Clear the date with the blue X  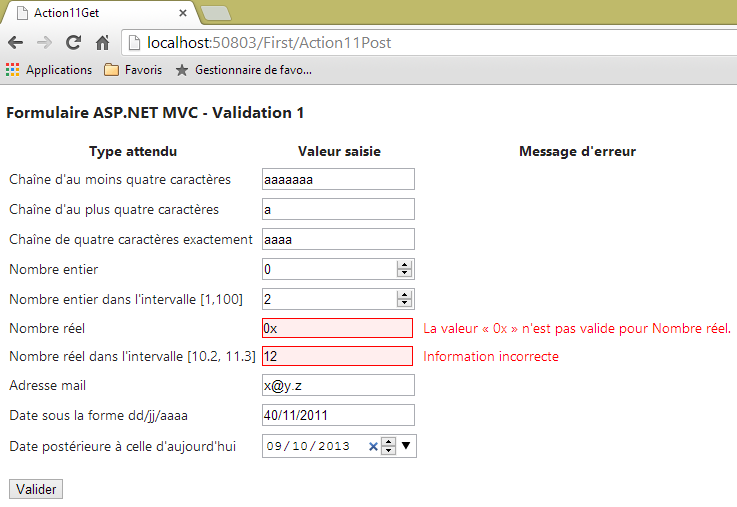pos(373,446)
